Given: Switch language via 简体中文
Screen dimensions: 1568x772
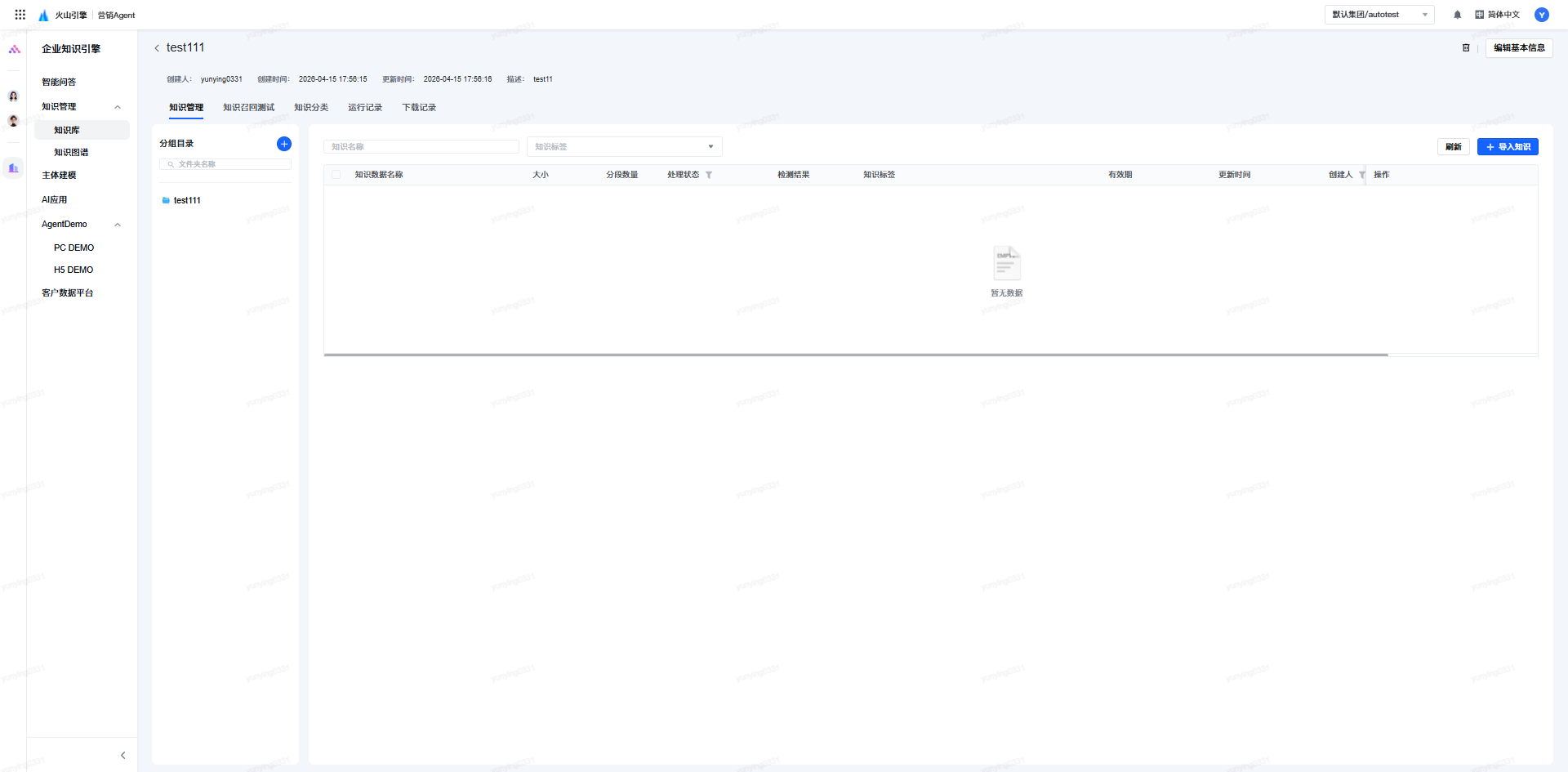Looking at the screenshot, I should 1497,15.
